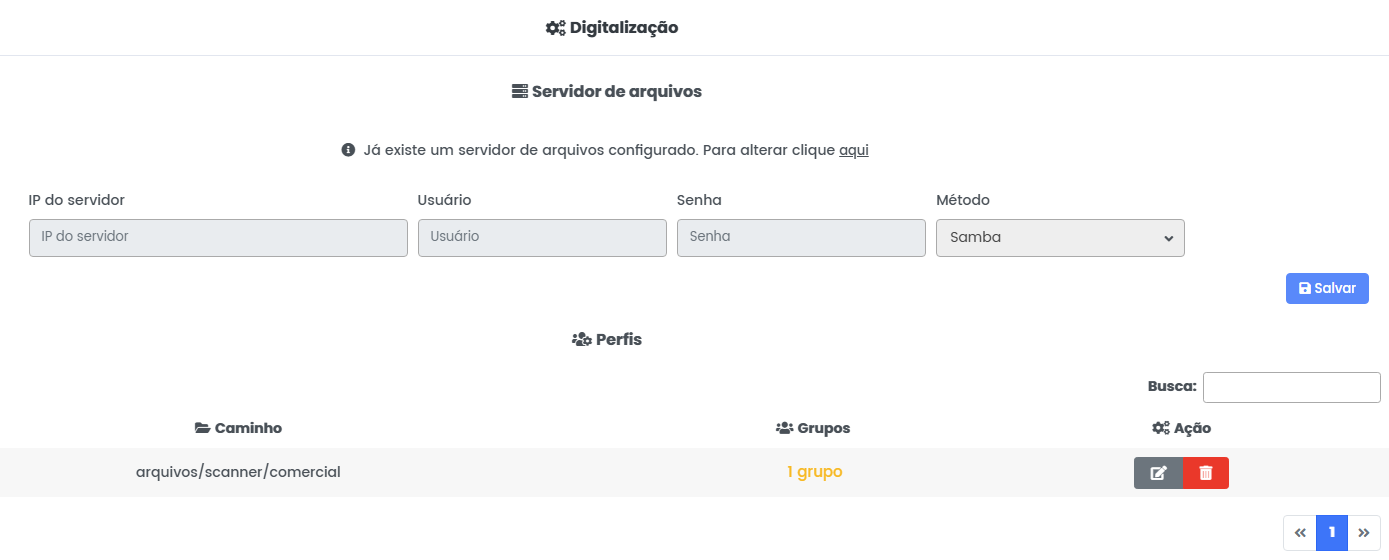
Task: Focus the Busca search field
Action: tap(1291, 387)
